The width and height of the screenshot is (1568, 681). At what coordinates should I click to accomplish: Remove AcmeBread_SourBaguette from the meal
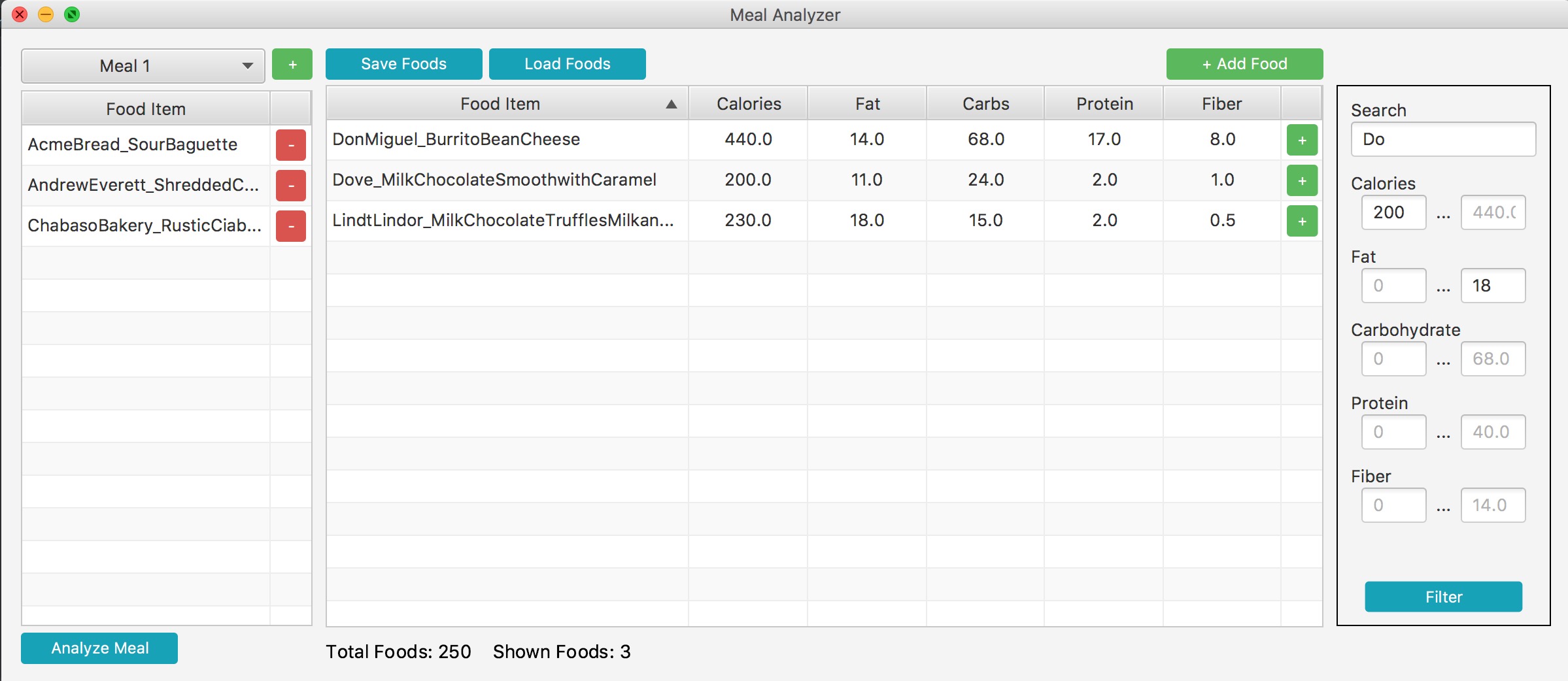tap(291, 145)
